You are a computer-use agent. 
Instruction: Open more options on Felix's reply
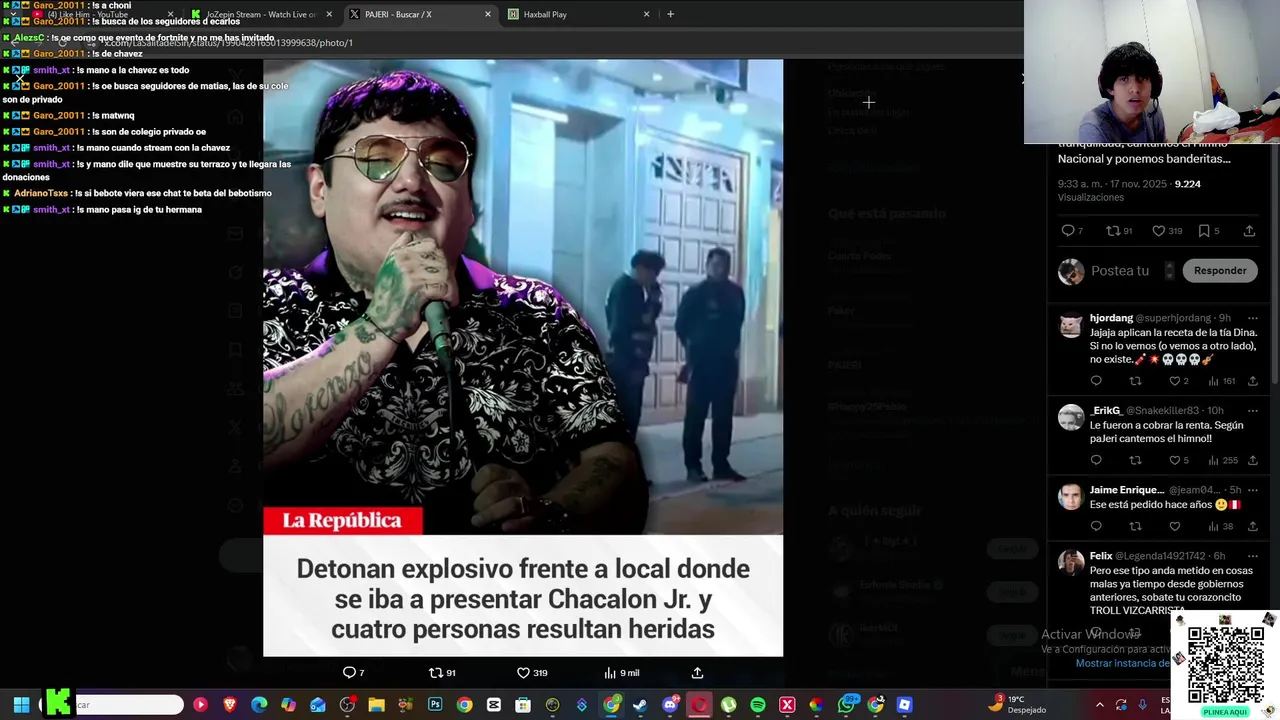(x=1252, y=556)
